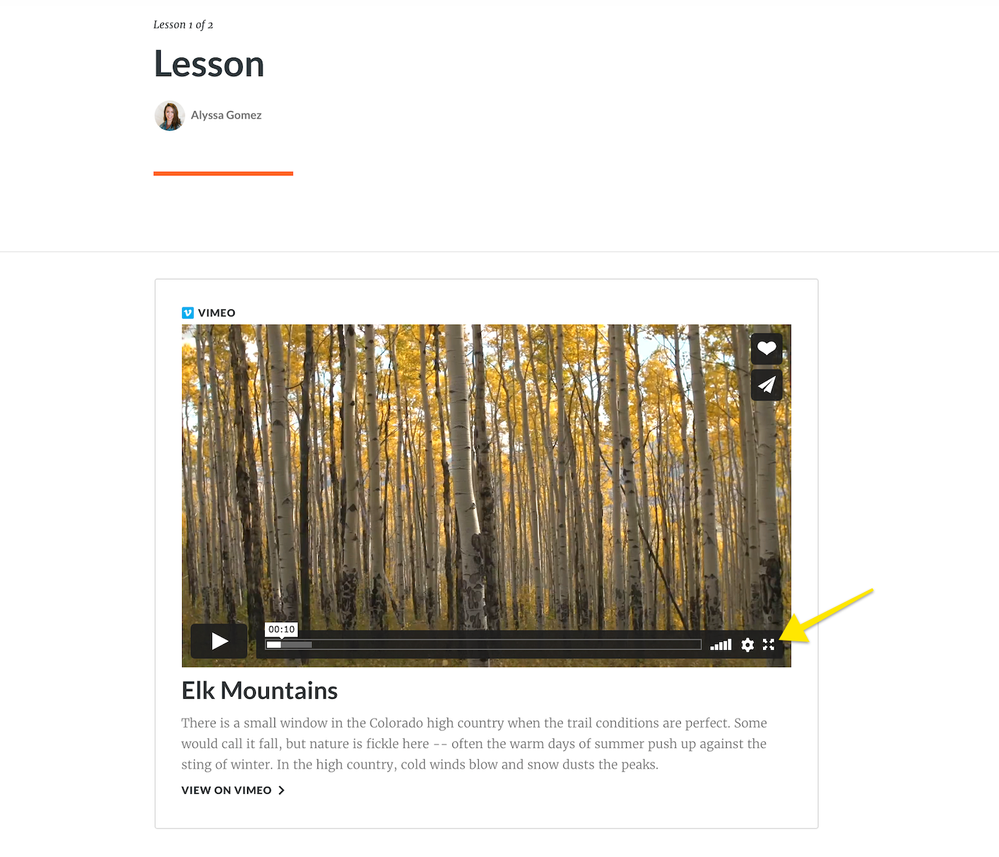Open the Elk Mountains title
The height and width of the screenshot is (857, 999).
(259, 691)
